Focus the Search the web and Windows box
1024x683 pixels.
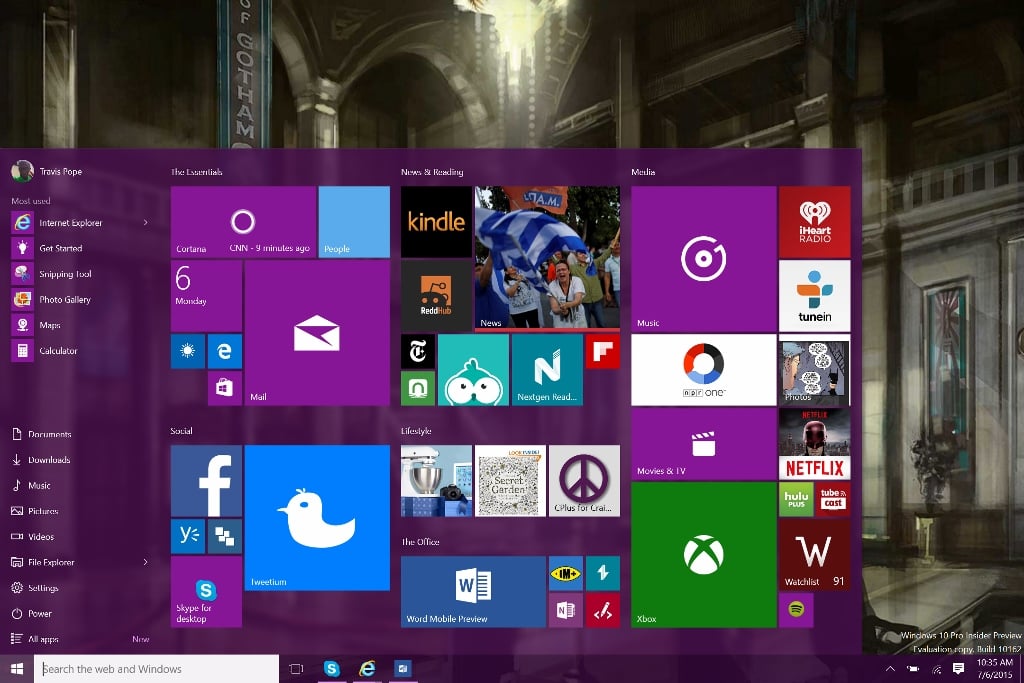pyautogui.click(x=157, y=669)
